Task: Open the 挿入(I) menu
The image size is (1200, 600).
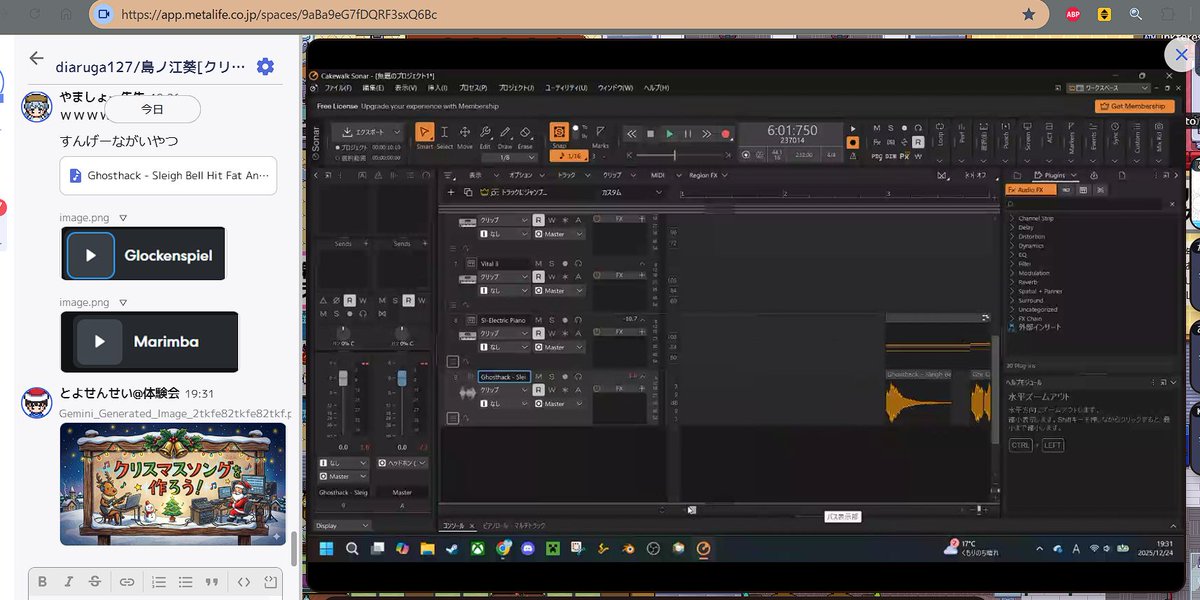Action: coord(438,88)
